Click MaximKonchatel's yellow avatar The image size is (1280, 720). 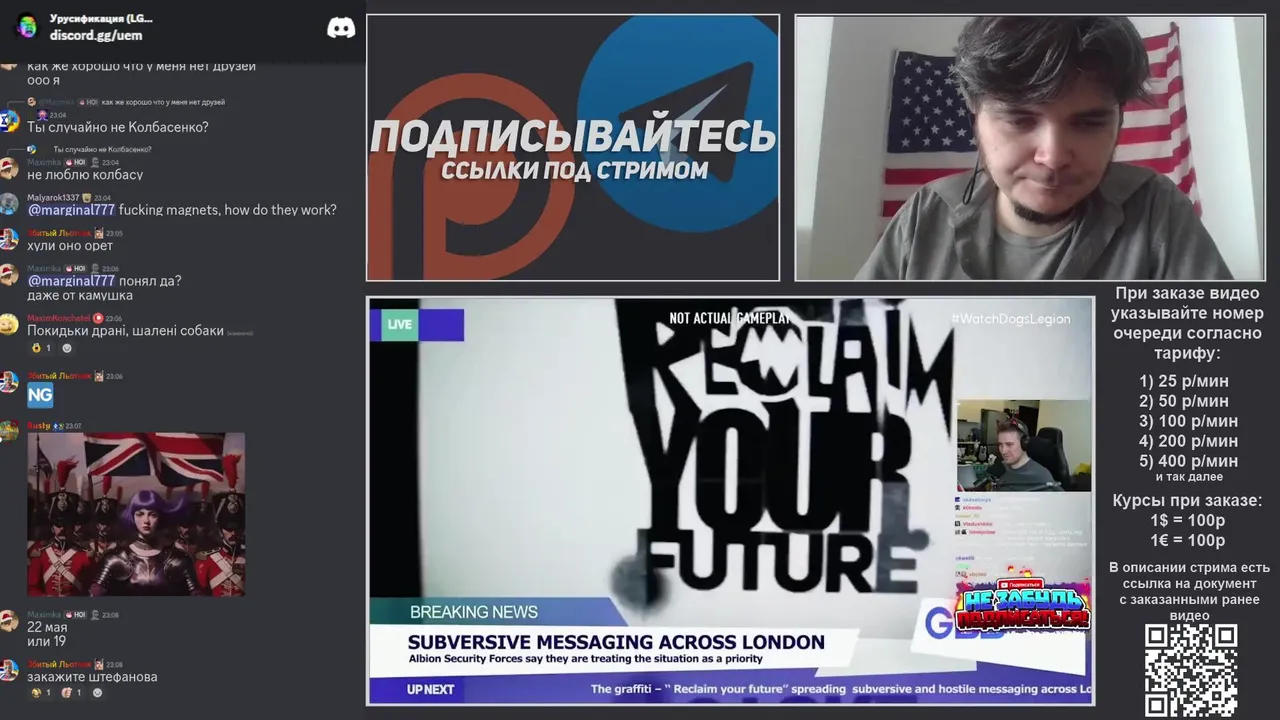9,324
